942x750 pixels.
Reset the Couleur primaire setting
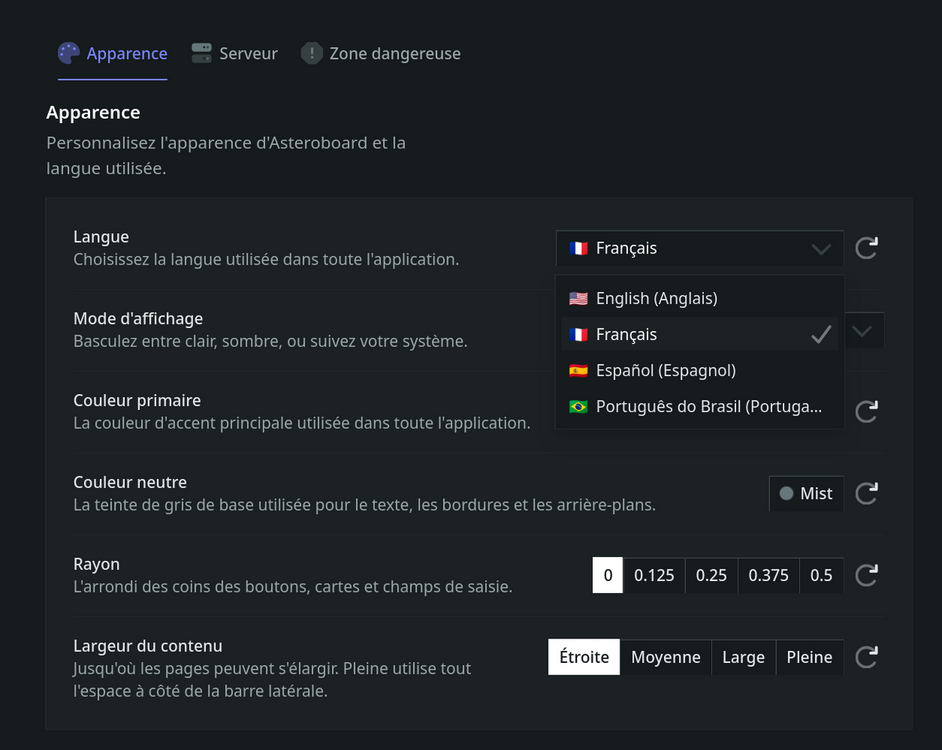coord(866,412)
